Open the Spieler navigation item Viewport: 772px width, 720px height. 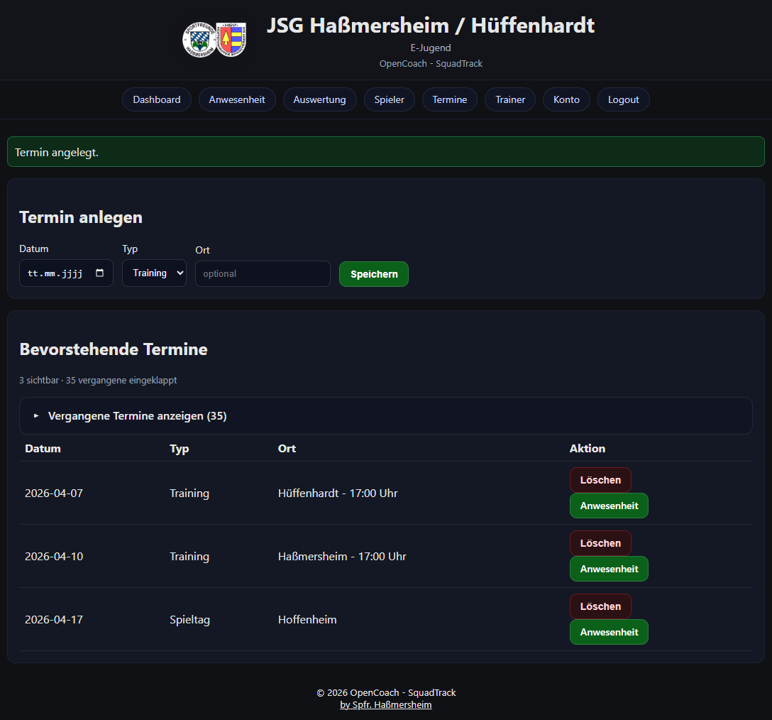(x=389, y=99)
